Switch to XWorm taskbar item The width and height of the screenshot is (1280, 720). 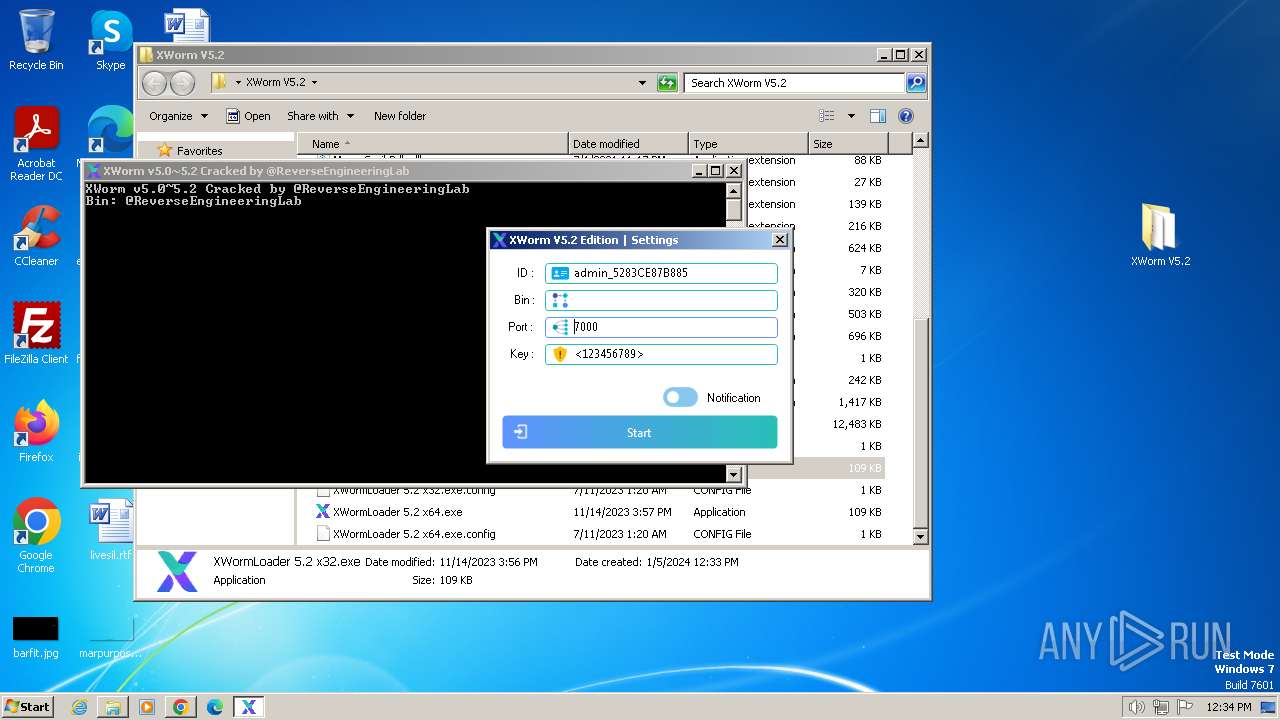tap(249, 707)
